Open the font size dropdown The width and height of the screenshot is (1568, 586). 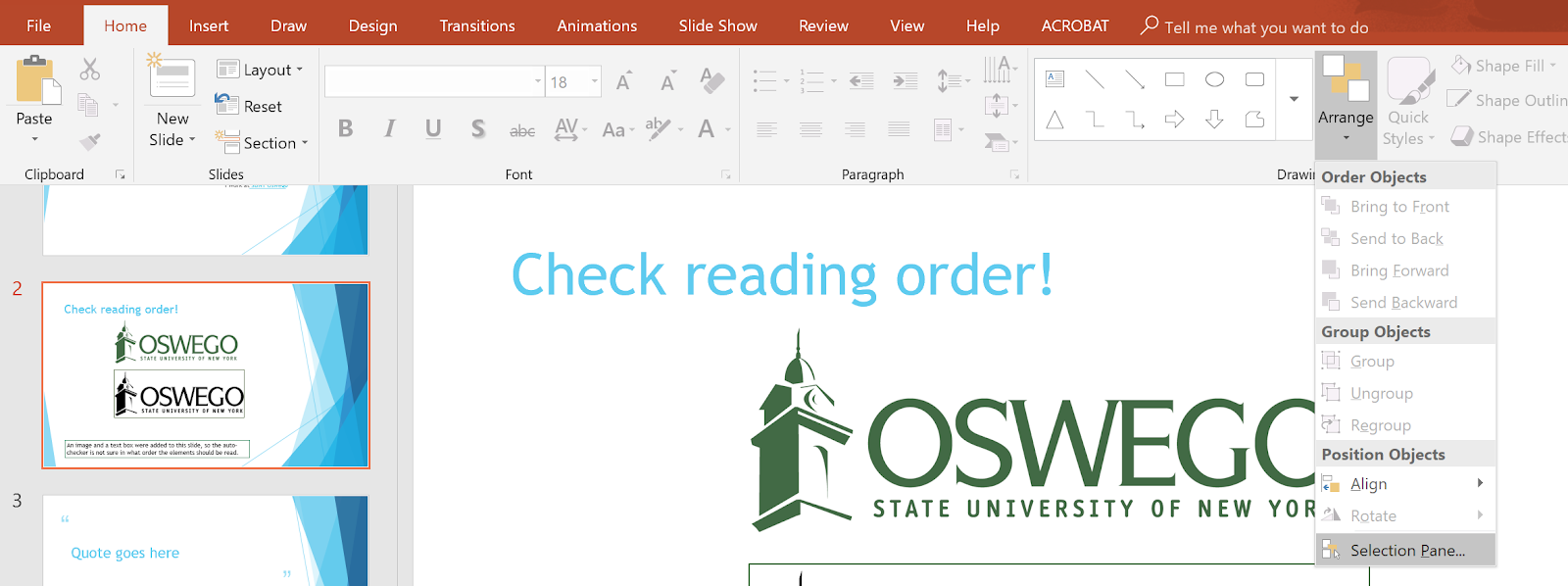point(595,81)
